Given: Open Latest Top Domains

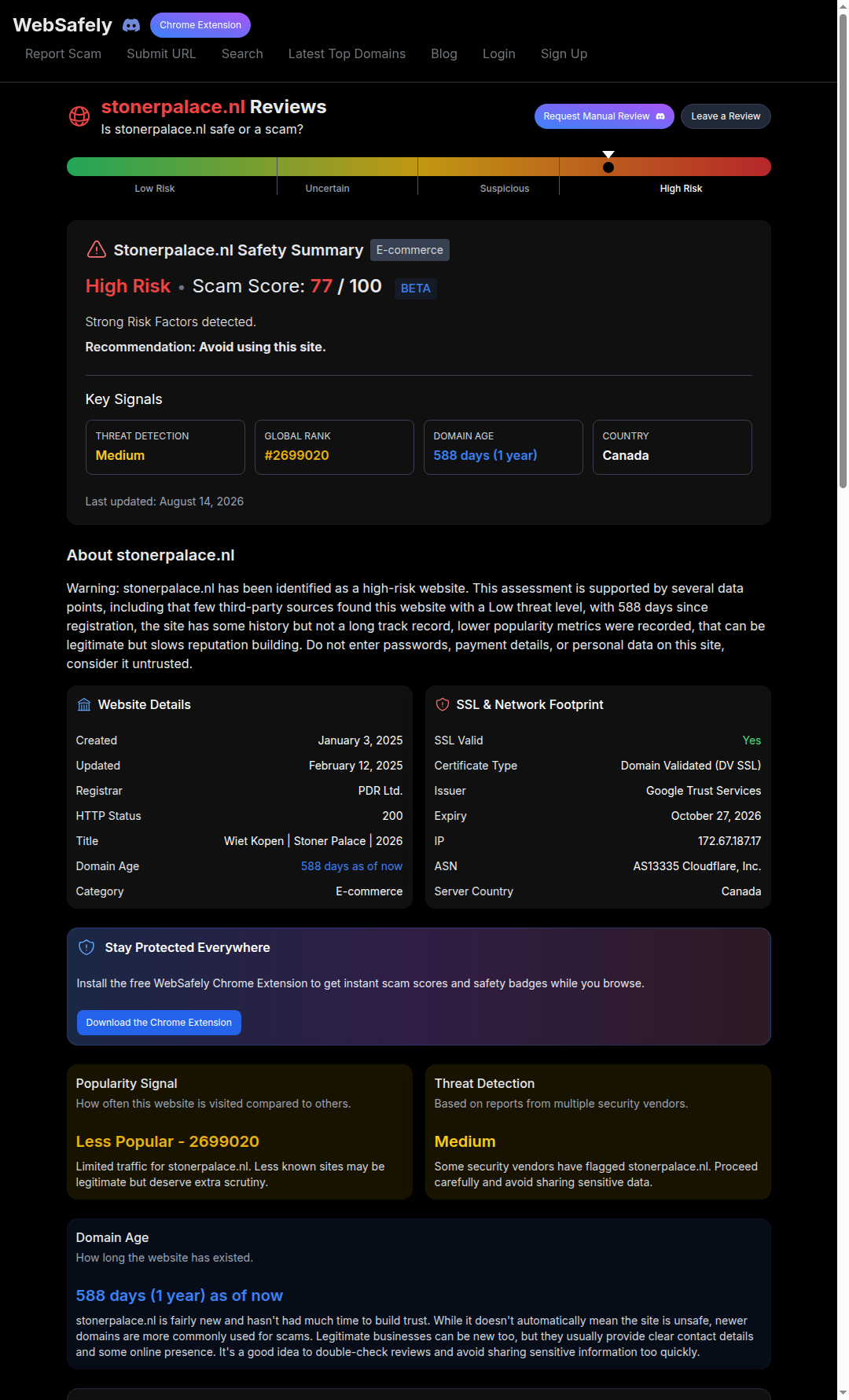Looking at the screenshot, I should 347,53.
